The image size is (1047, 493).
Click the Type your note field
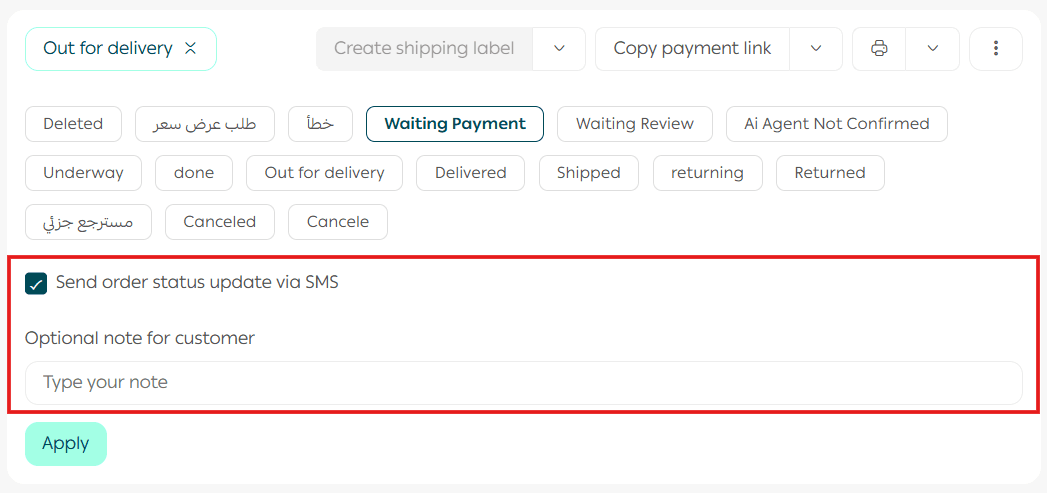[523, 383]
